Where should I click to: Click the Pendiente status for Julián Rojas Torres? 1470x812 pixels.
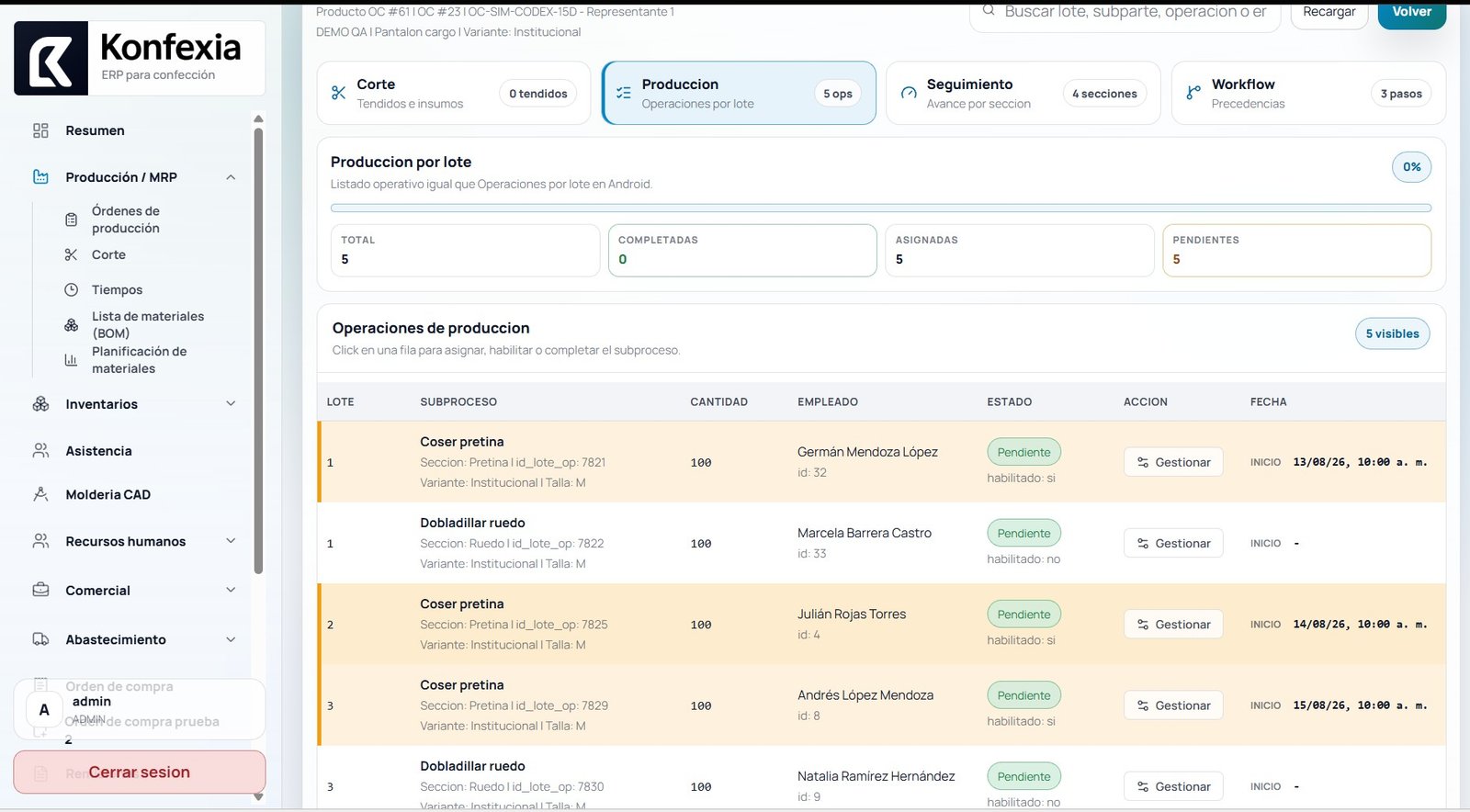[1023, 615]
